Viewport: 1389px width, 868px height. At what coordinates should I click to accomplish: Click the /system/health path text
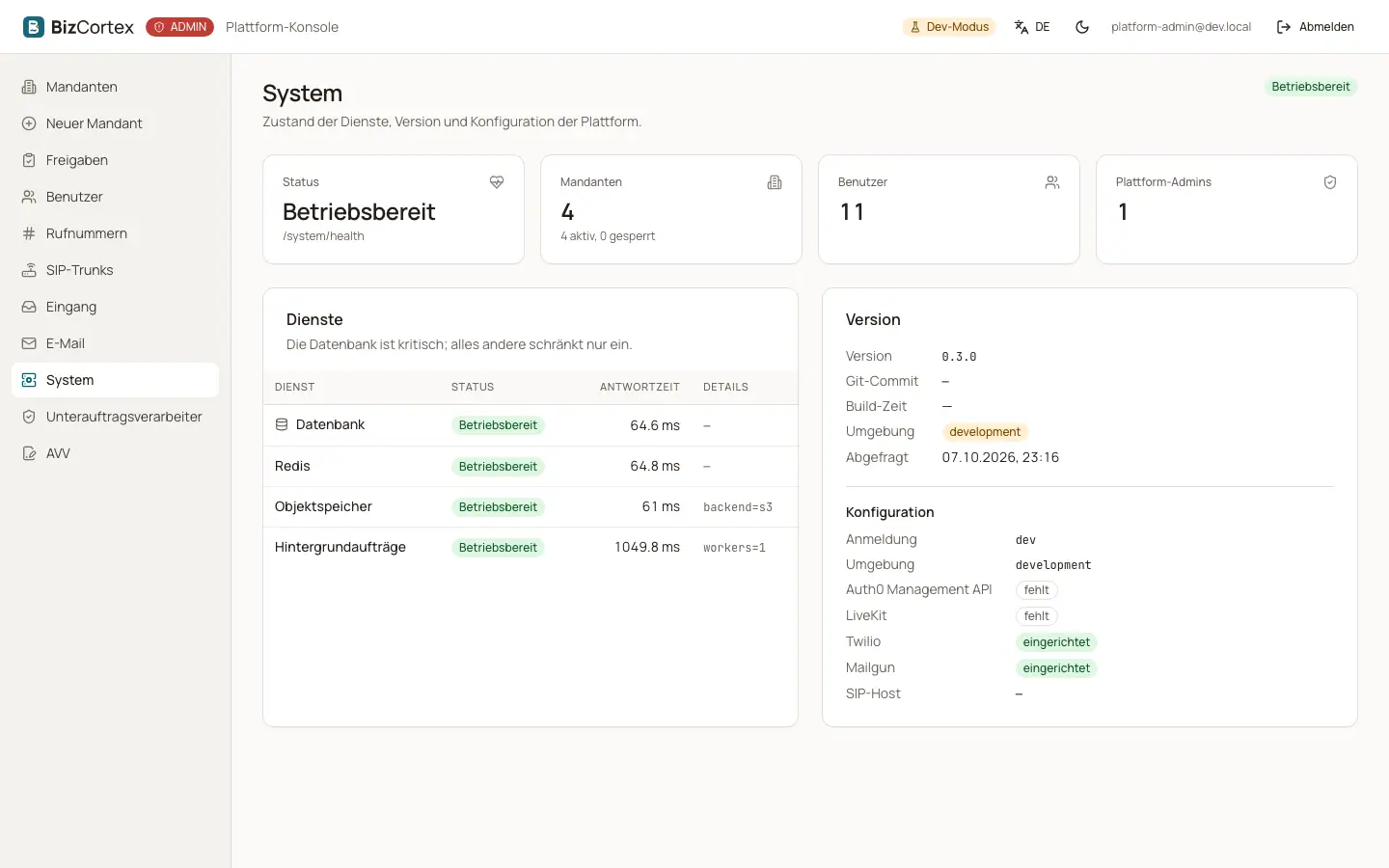point(323,236)
